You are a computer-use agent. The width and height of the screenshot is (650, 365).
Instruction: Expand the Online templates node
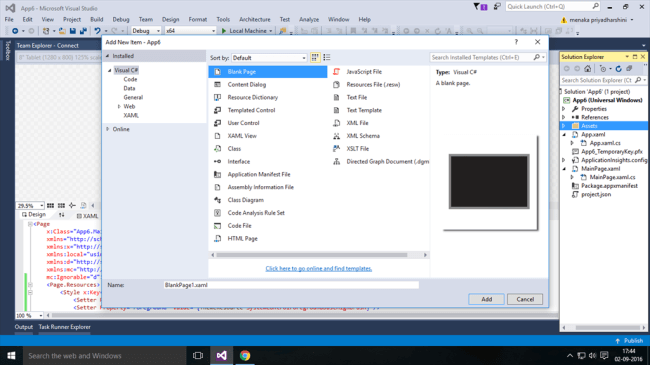pos(108,129)
